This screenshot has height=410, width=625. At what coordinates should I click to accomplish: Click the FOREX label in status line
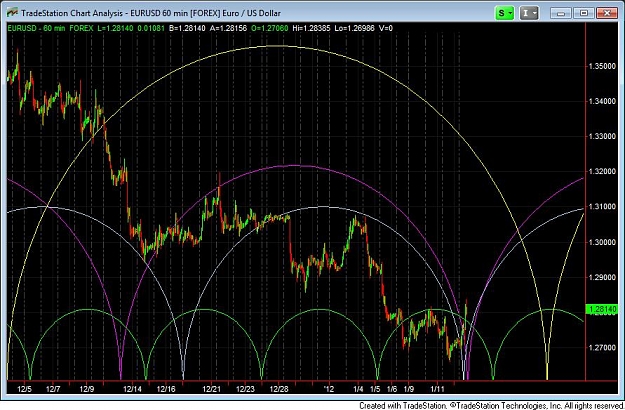[81, 28]
